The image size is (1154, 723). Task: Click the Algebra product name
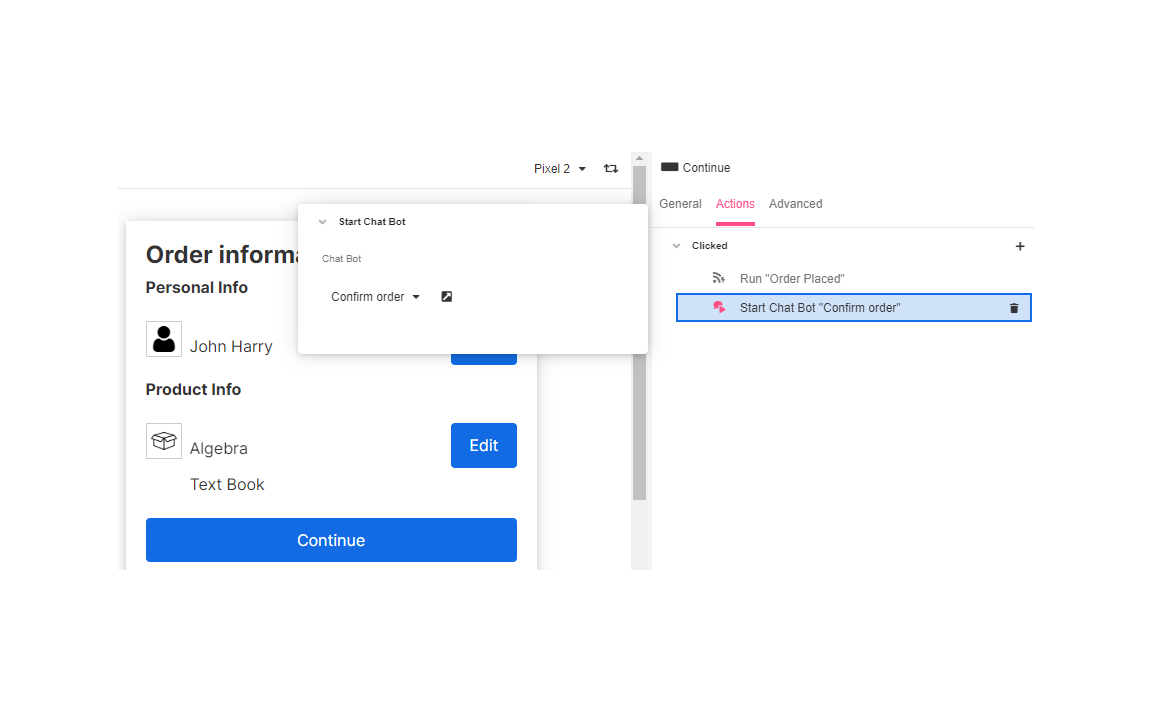coord(219,448)
